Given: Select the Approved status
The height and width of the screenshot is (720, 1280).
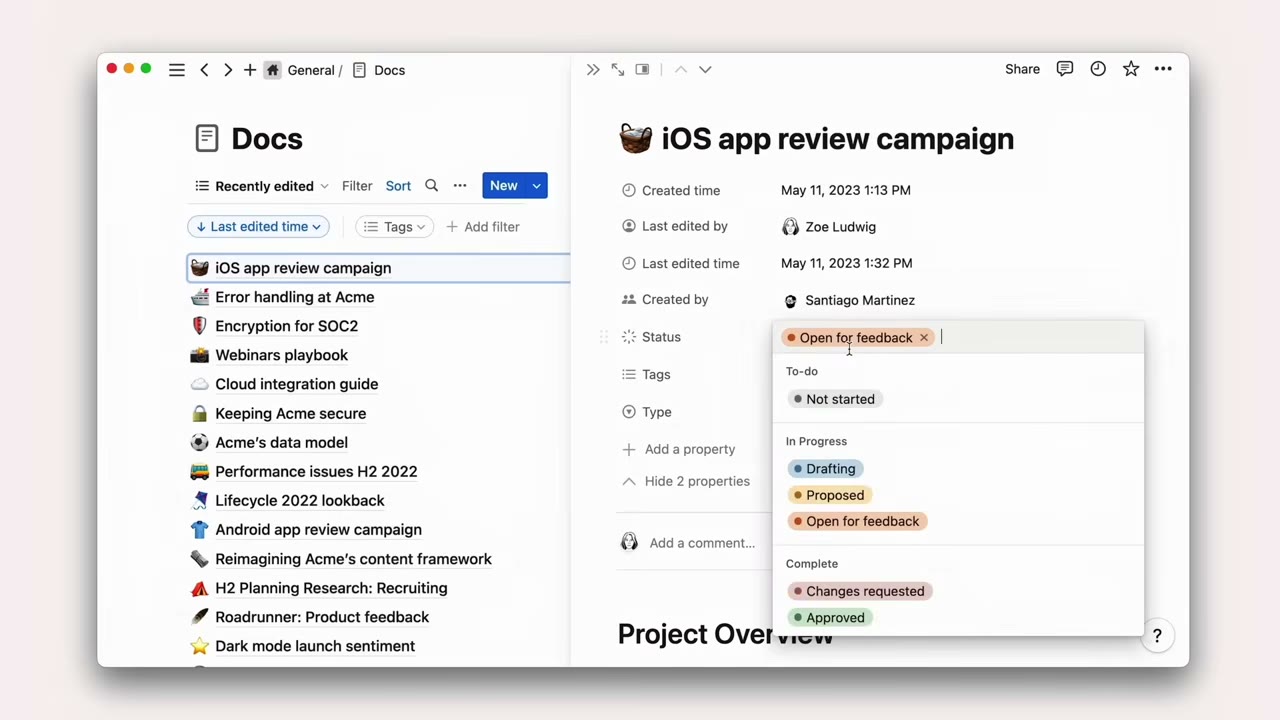Looking at the screenshot, I should [x=830, y=617].
